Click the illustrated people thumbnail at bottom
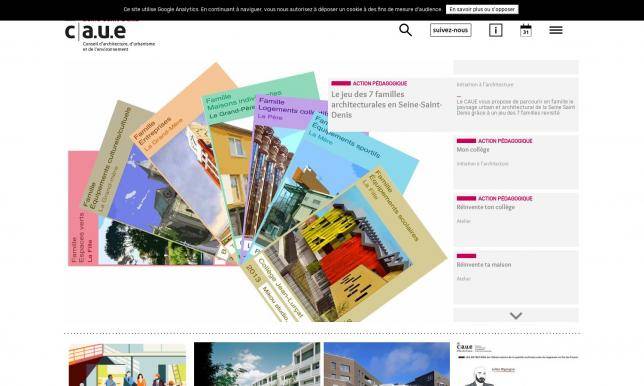Image resolution: width=644 pixels, height=386 pixels. point(127,365)
